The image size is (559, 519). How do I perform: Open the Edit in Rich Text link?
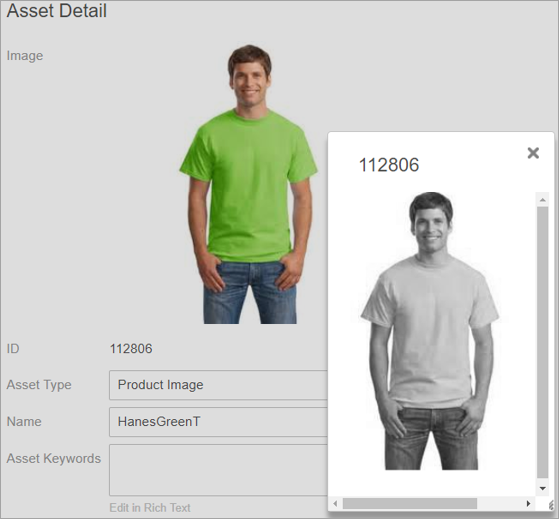click(150, 508)
